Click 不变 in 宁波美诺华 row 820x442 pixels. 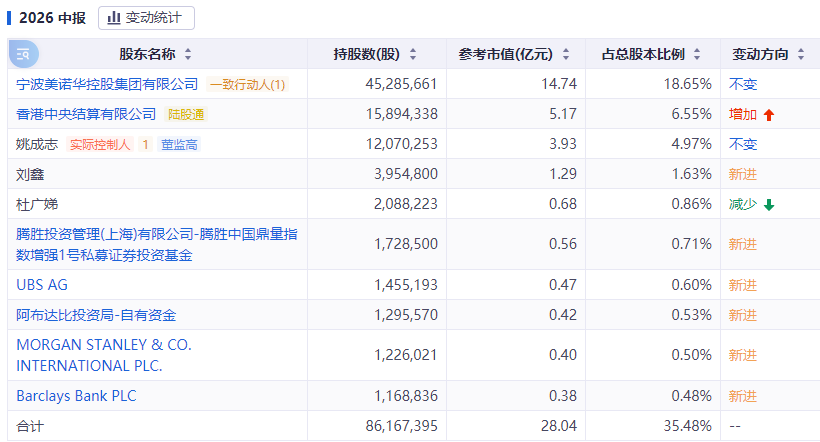pos(743,84)
